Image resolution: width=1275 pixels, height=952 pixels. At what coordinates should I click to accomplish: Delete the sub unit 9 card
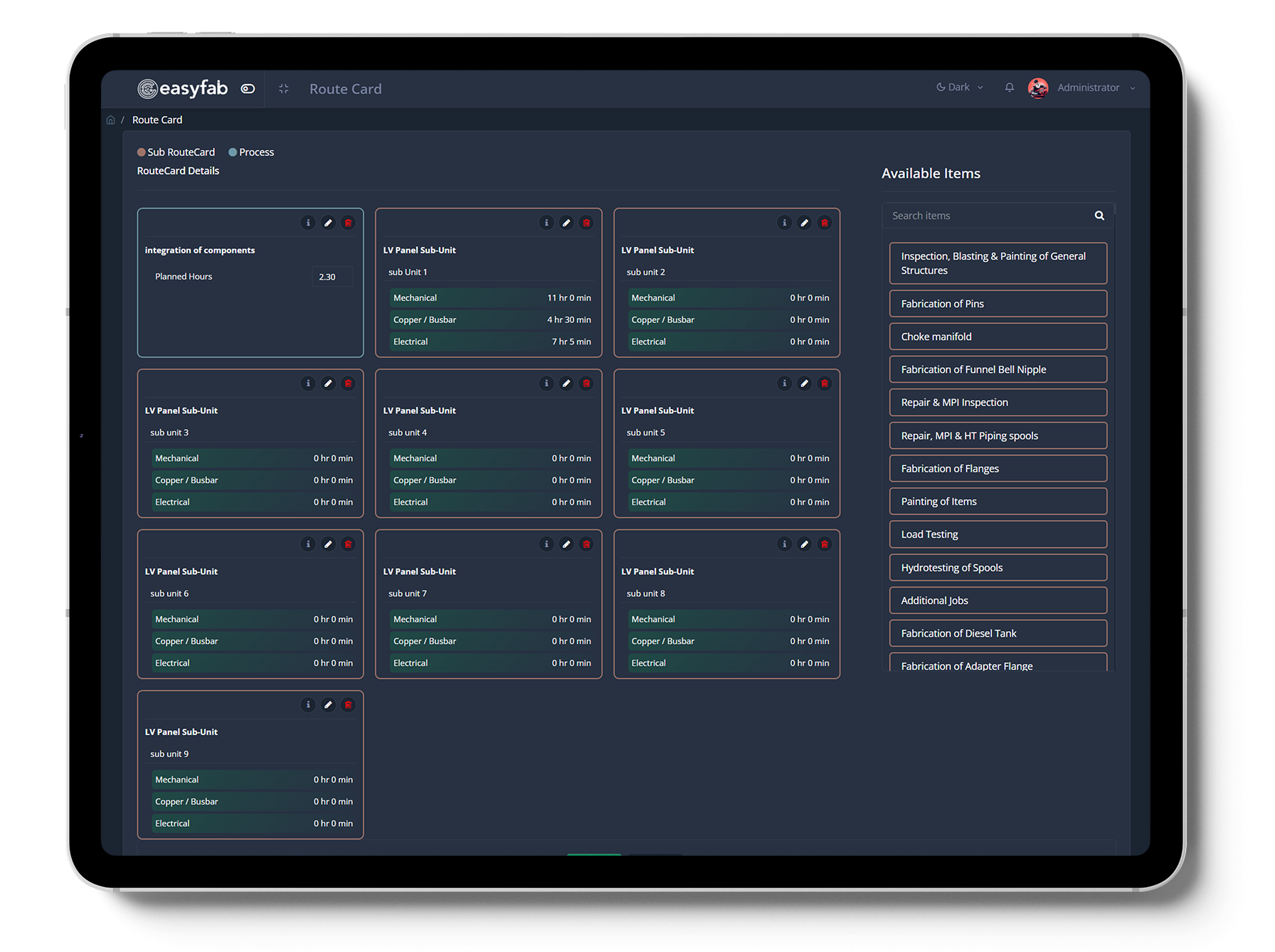(x=348, y=704)
